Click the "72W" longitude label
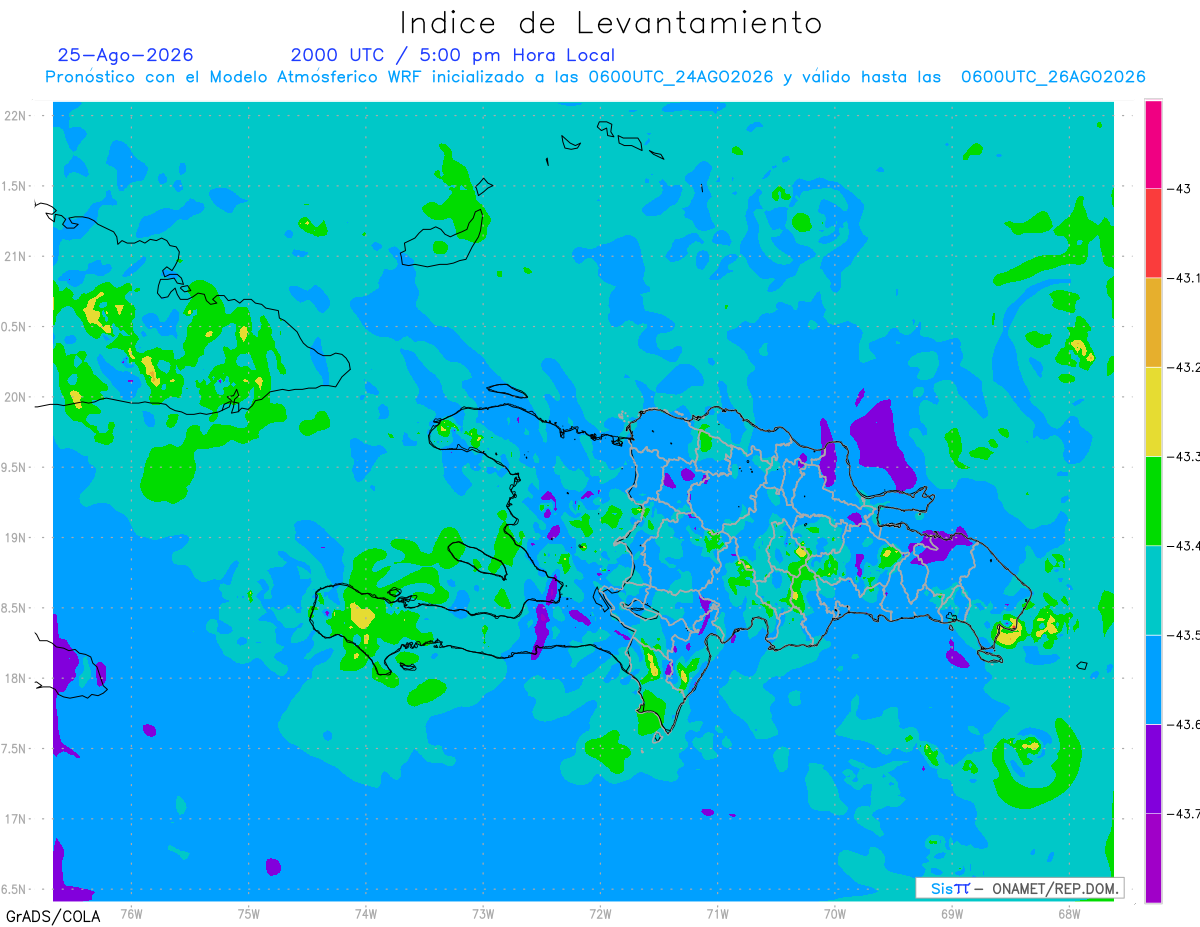Screen dimensions: 1200x927 point(600,913)
